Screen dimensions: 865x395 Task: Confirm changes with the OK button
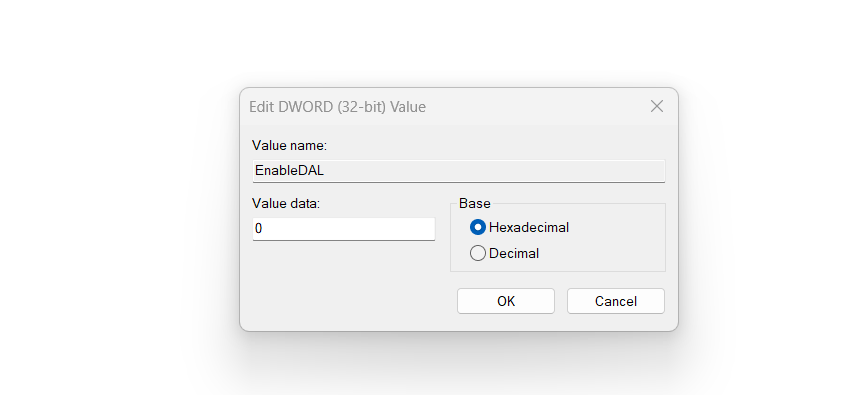coord(506,301)
